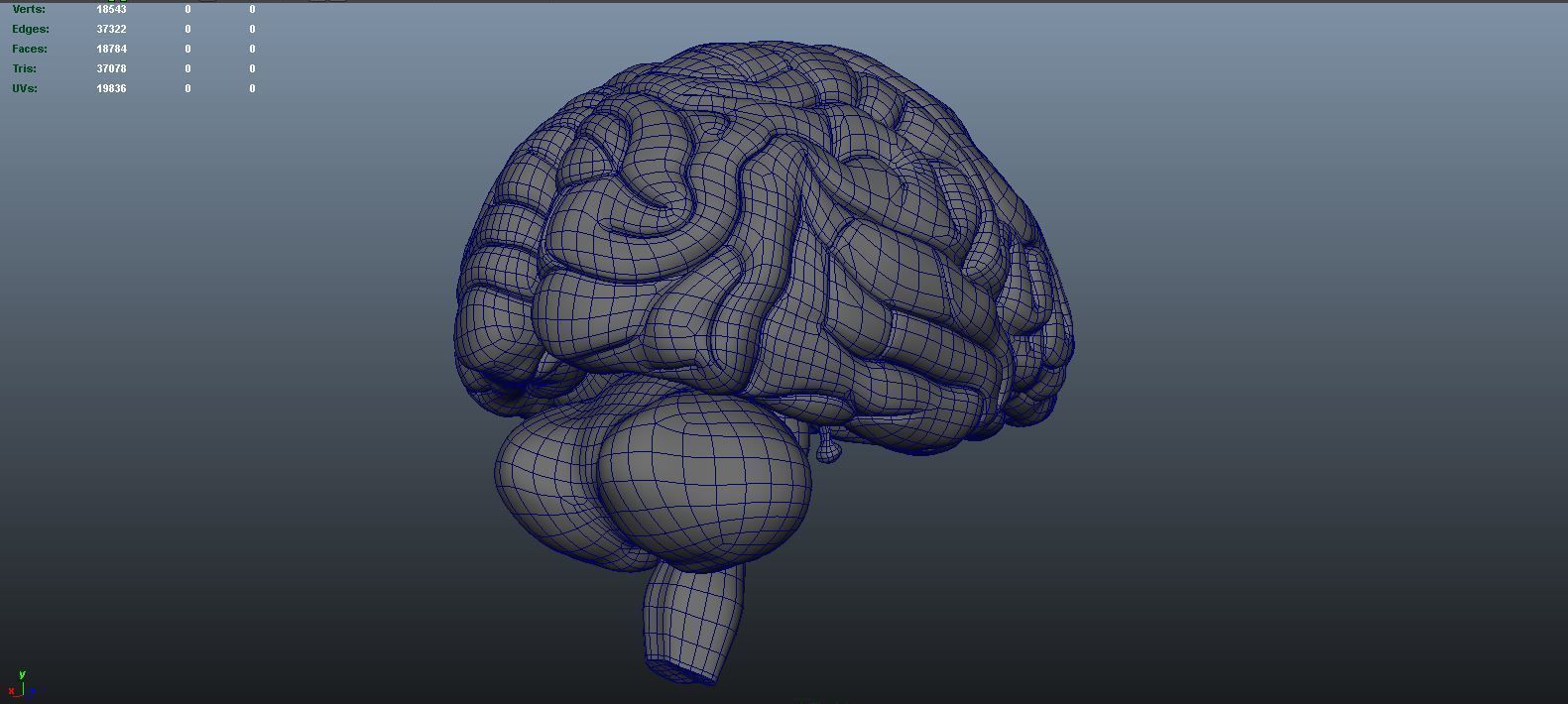Click the Verts value 18543
The image size is (1568, 704).
(111, 9)
